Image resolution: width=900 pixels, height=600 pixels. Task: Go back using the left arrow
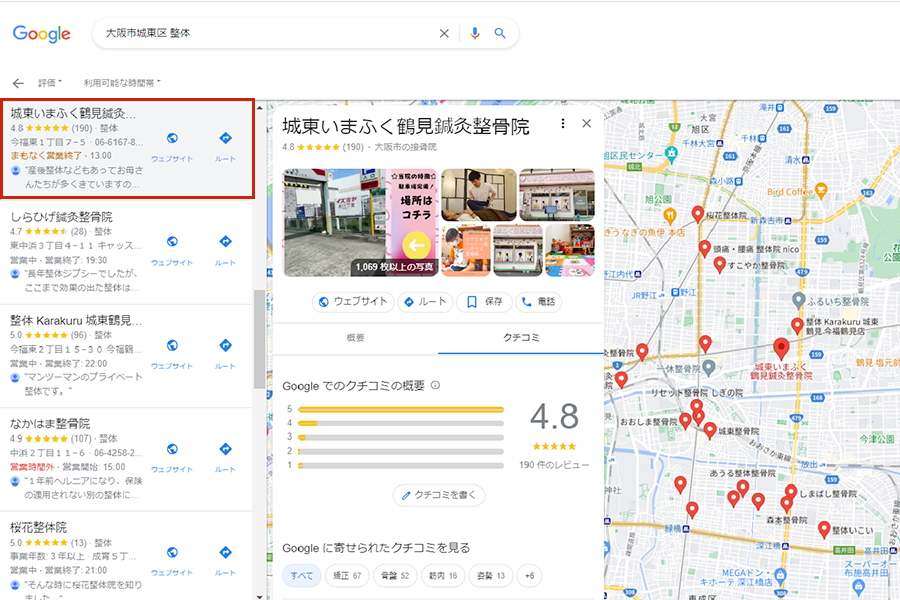point(18,83)
